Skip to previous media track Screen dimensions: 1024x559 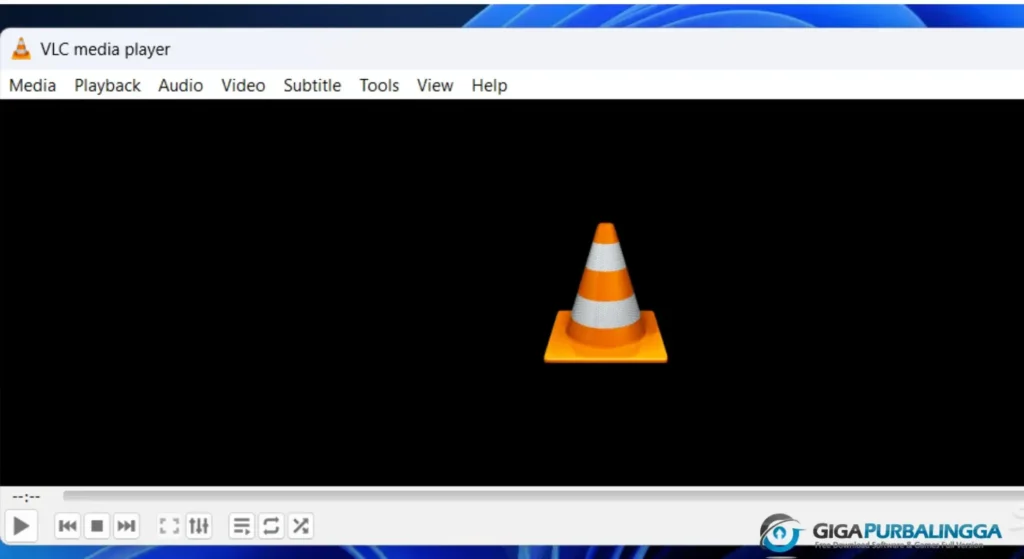(x=68, y=526)
